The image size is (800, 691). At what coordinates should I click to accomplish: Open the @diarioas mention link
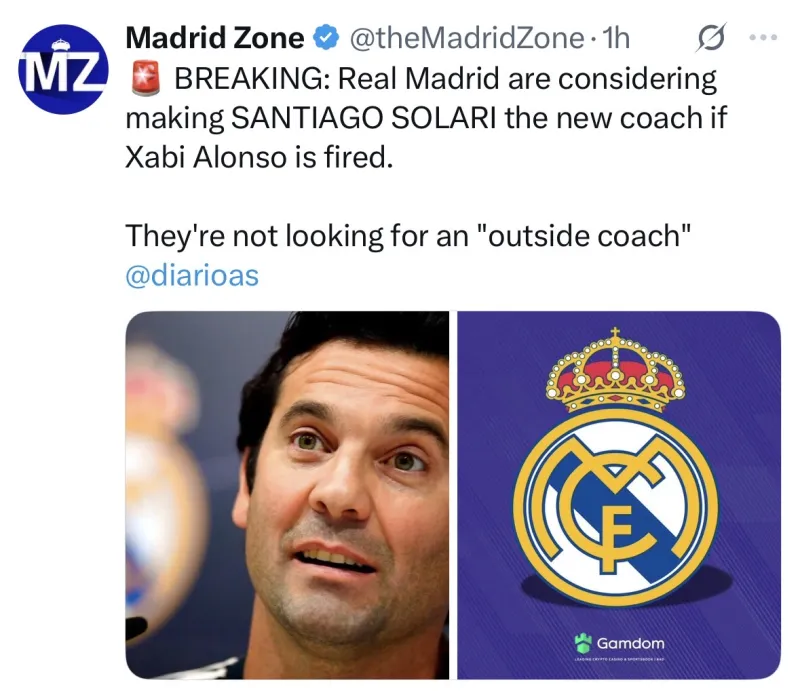click(192, 275)
